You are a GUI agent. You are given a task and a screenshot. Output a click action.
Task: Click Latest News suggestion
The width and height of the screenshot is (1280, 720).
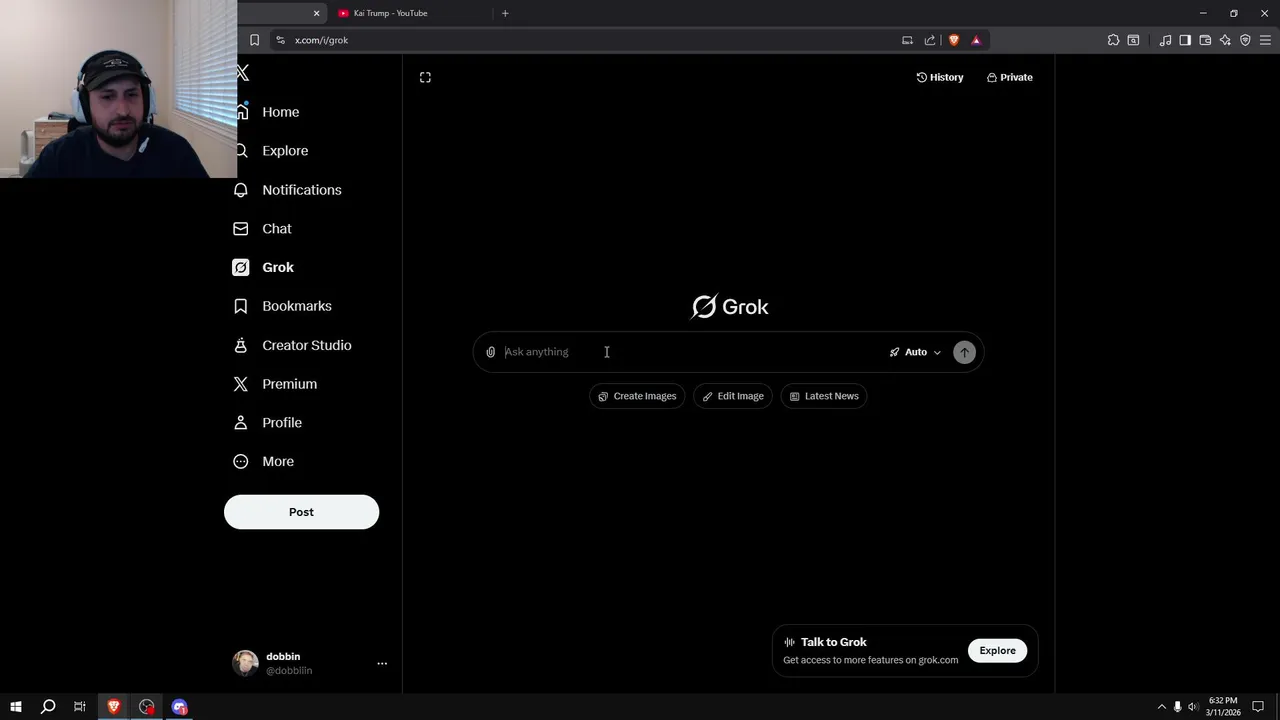824,396
